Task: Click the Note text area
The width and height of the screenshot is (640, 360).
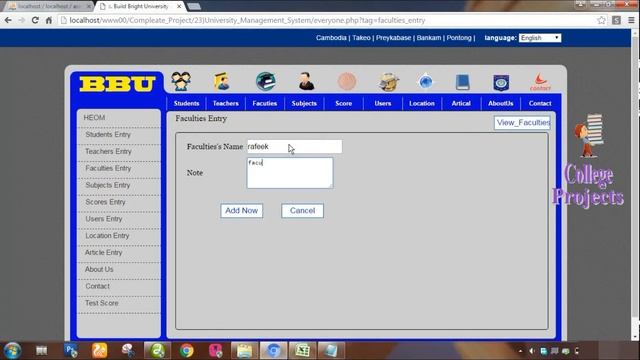Action: click(x=290, y=173)
